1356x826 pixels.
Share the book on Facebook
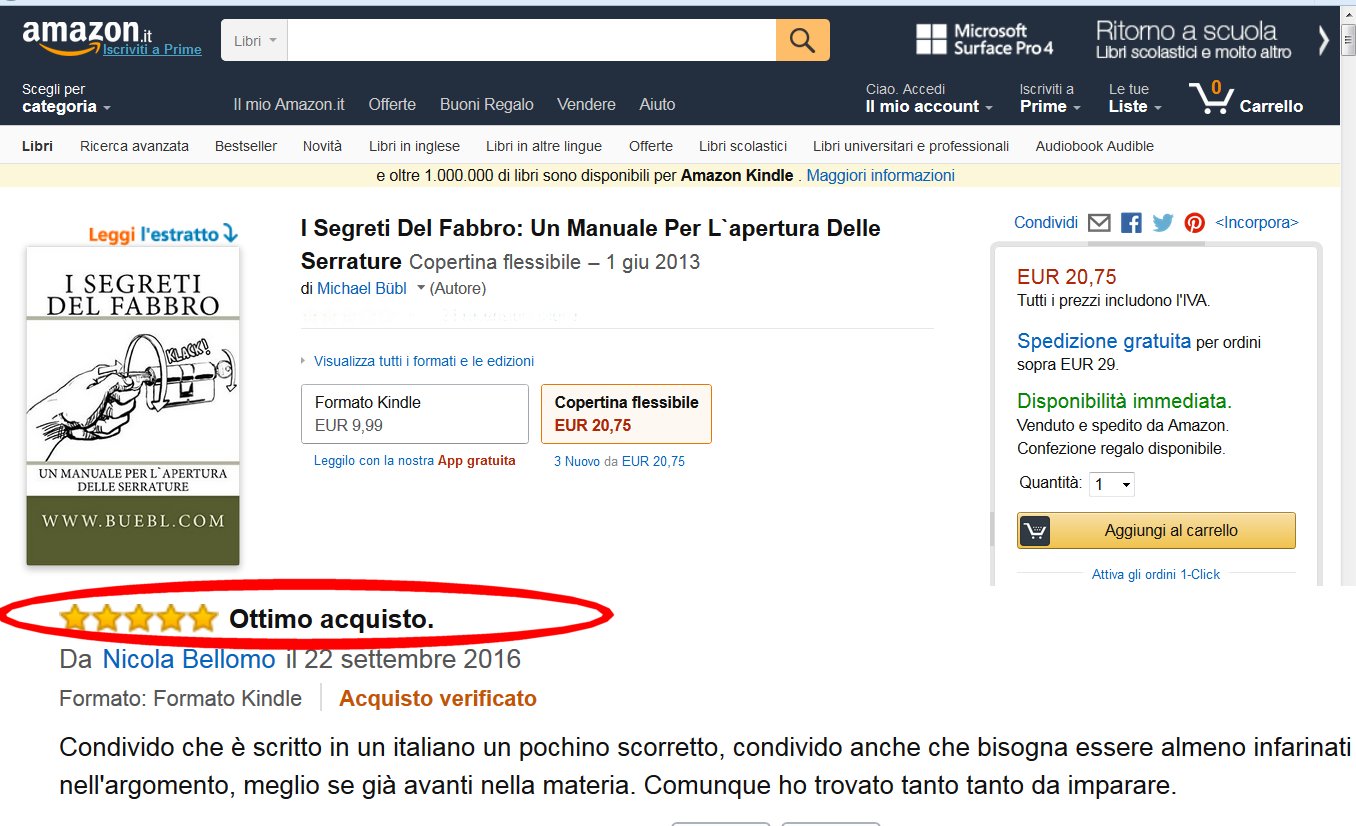coord(1131,223)
